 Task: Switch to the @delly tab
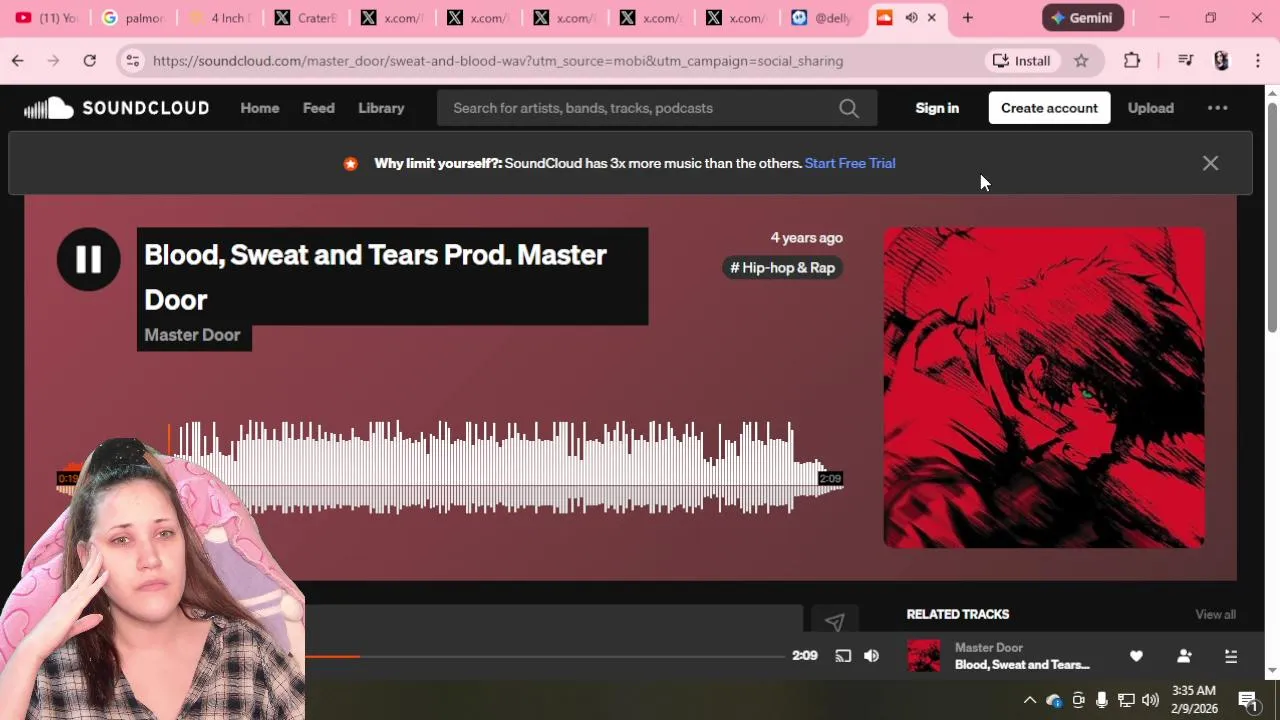tap(823, 18)
